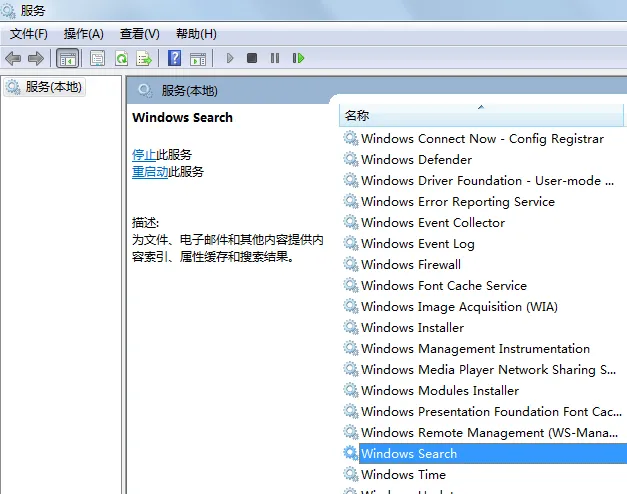Click gear icon beside Windows Modules Installer
Viewport: 627px width, 494px height.
coord(351,390)
